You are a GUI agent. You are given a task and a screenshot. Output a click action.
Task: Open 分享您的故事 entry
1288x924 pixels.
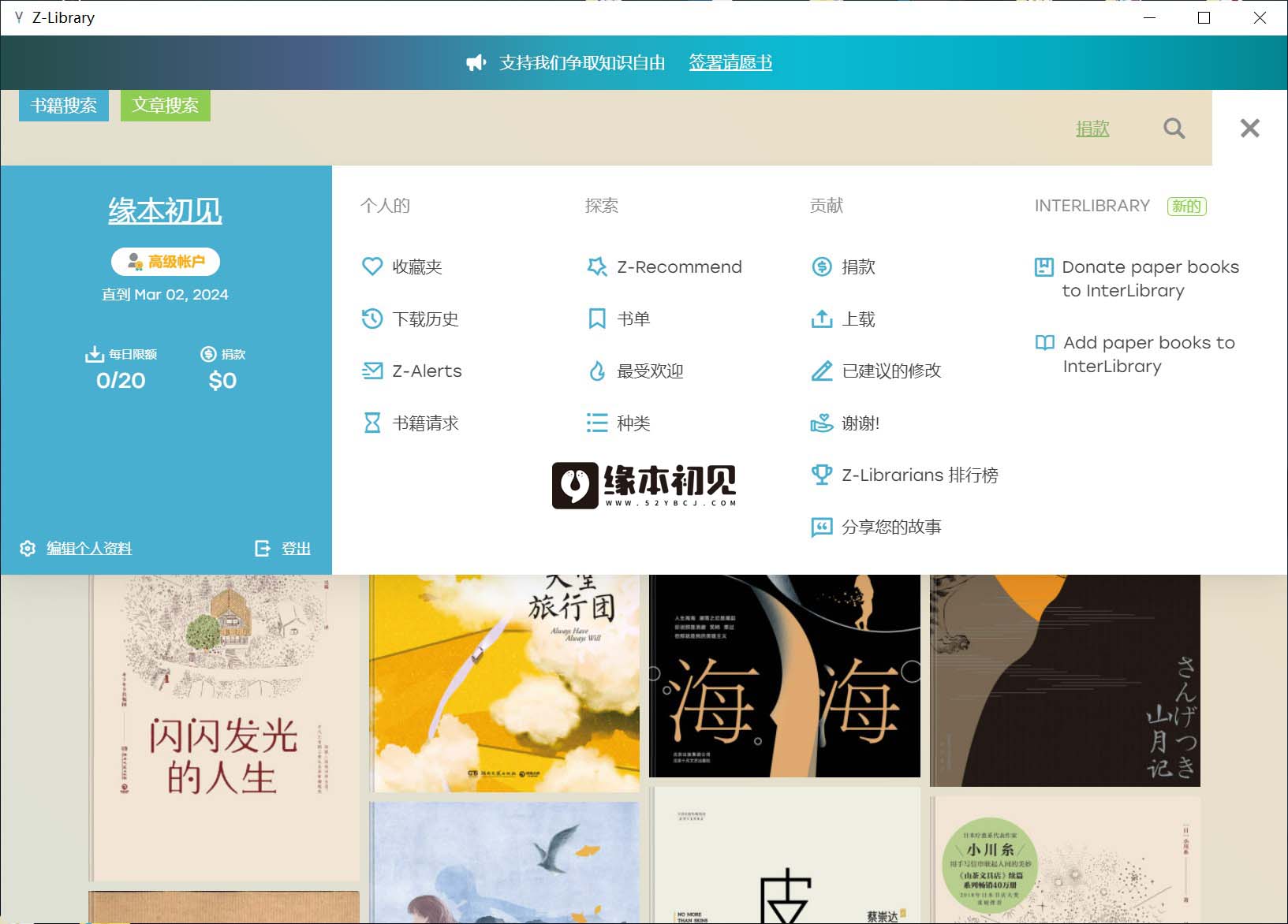[x=876, y=527]
